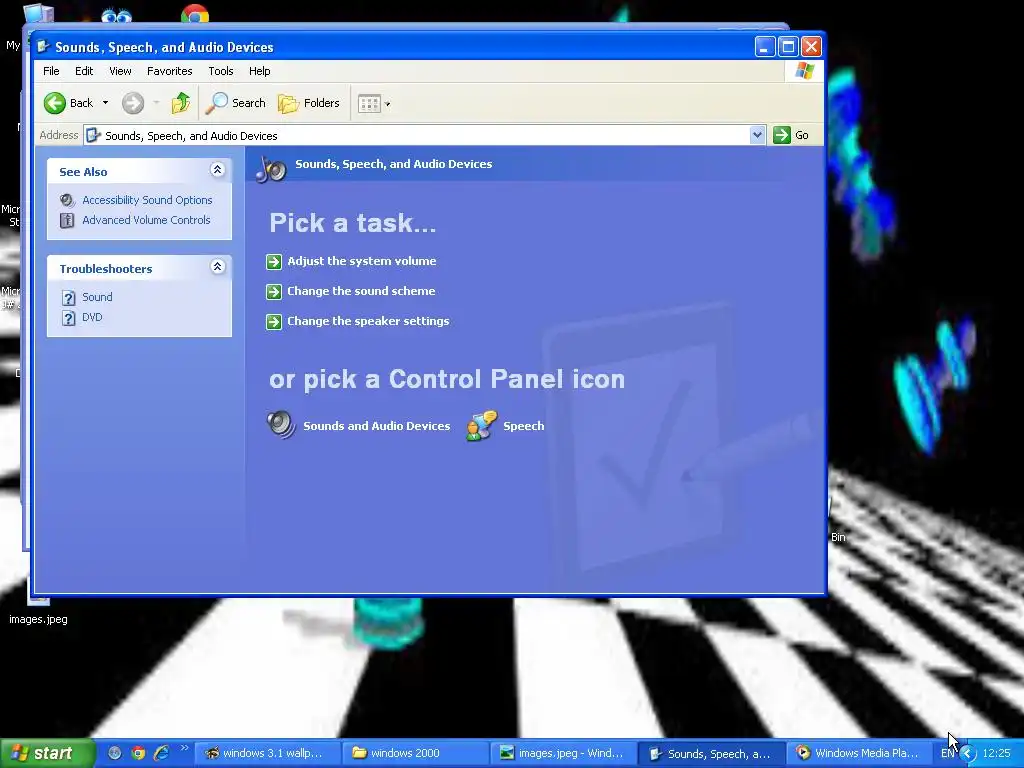The image size is (1024, 768).
Task: Open Accessibility Sound Options link
Action: tap(147, 200)
